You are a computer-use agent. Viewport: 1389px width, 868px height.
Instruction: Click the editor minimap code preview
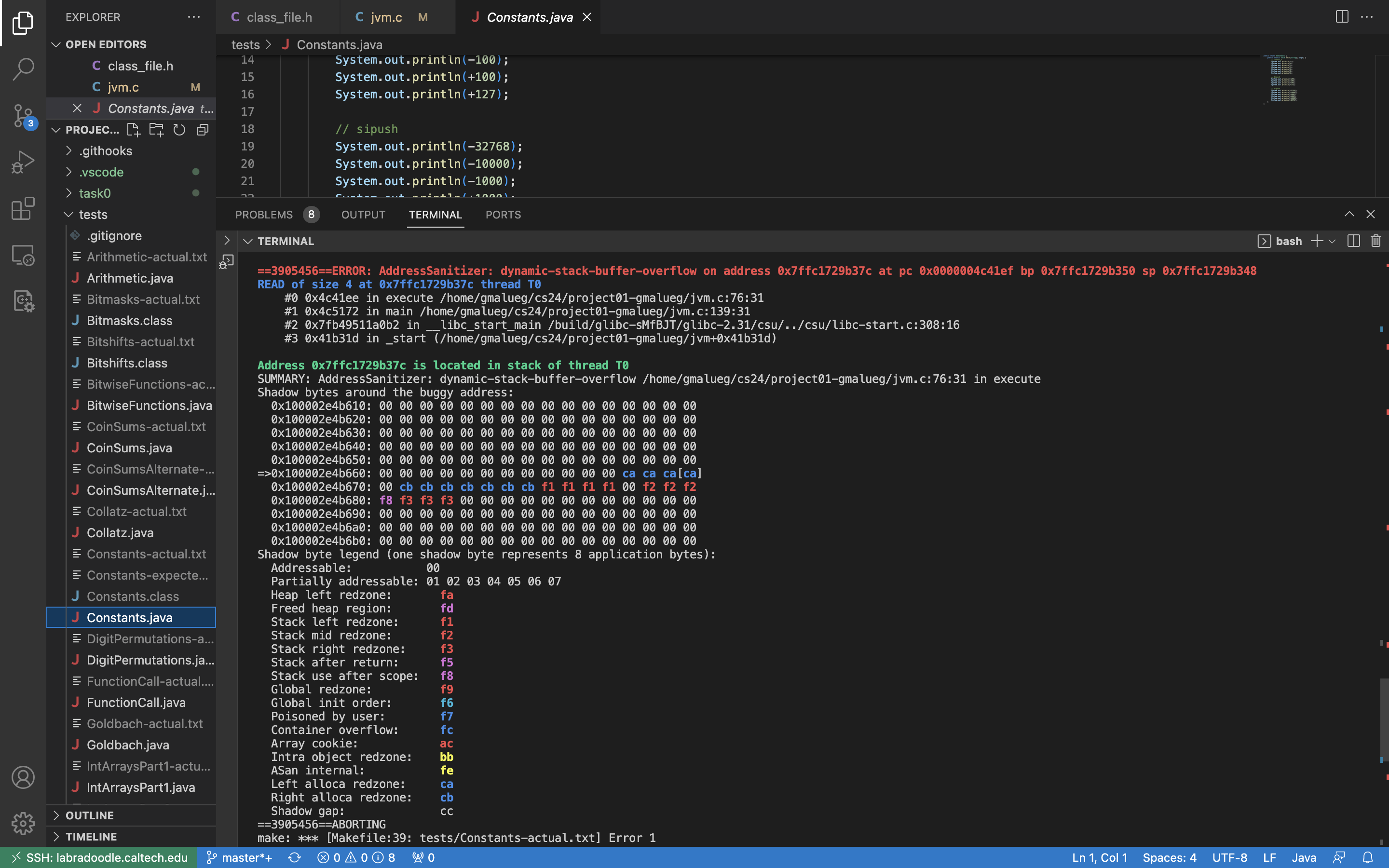coord(1283,81)
